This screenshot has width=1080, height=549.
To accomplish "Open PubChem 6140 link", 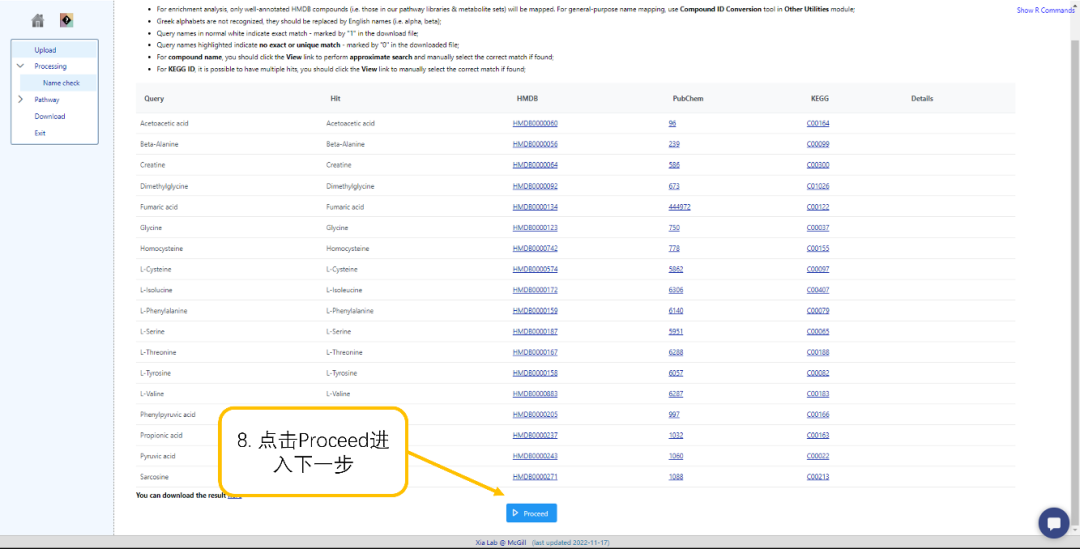I will (676, 311).
